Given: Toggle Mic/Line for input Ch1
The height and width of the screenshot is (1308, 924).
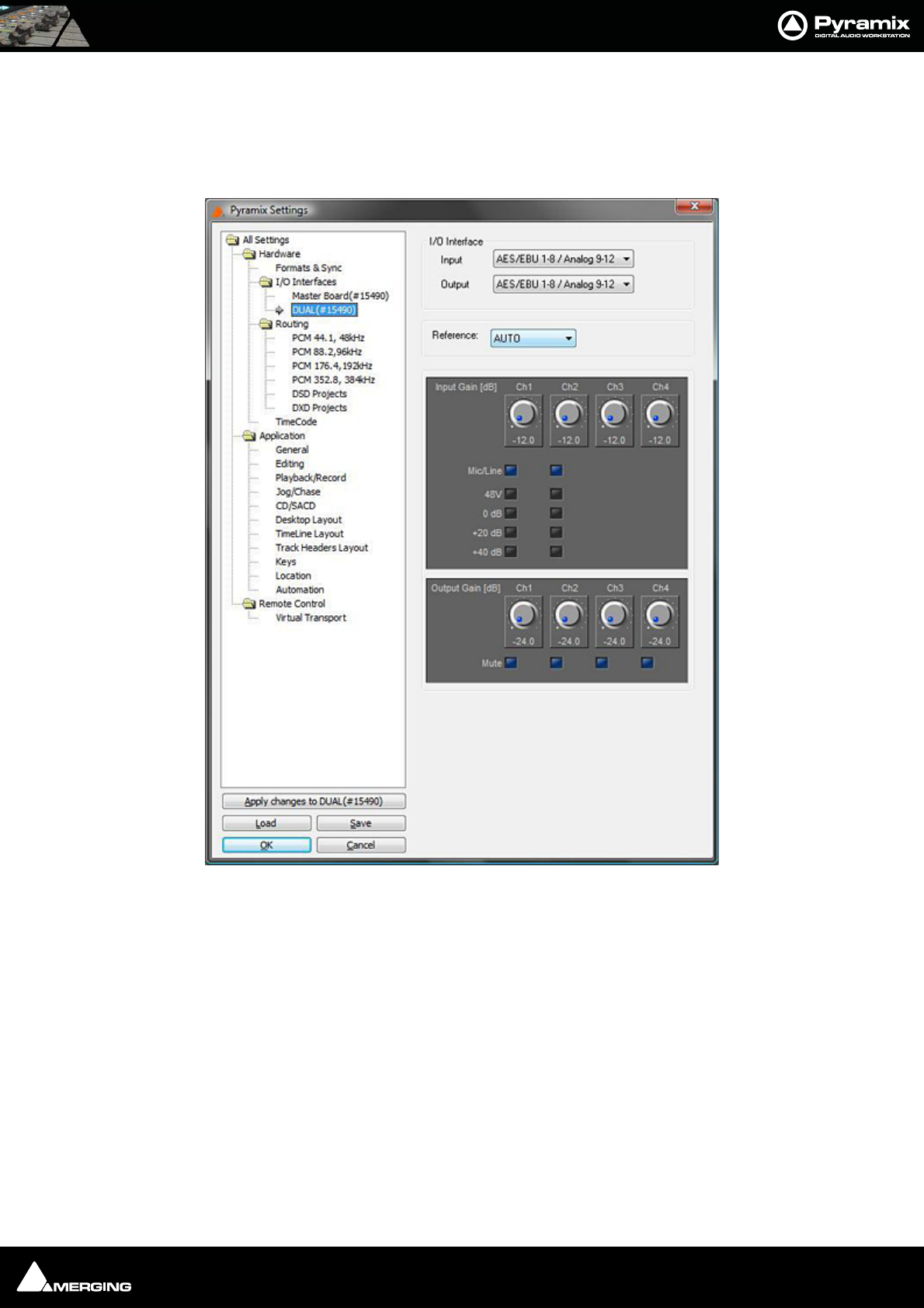Looking at the screenshot, I should click(x=511, y=470).
